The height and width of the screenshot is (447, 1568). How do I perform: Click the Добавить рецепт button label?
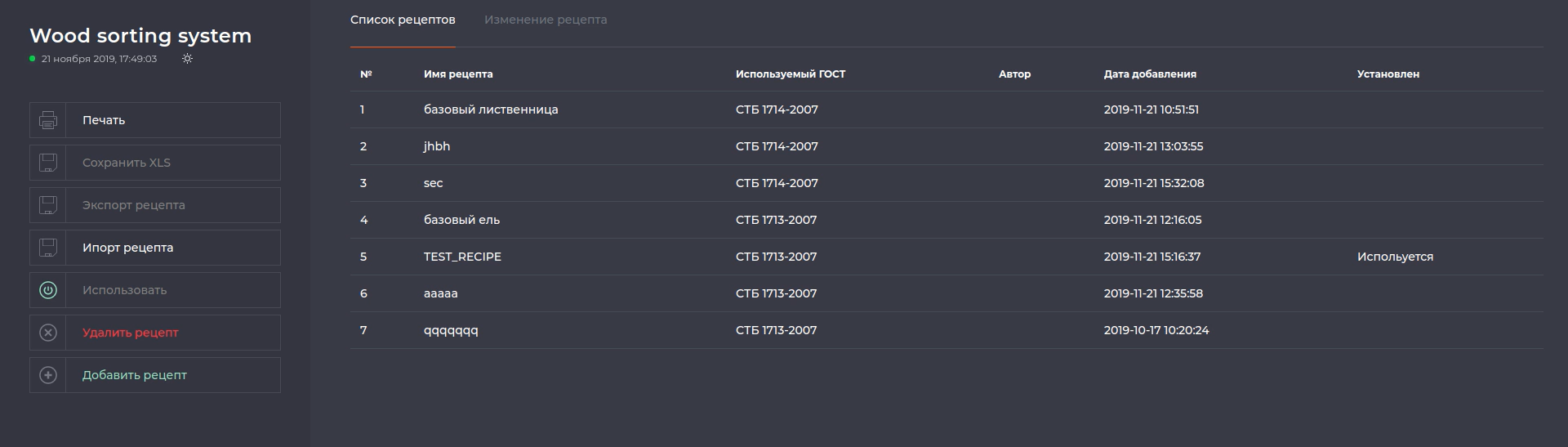(135, 375)
